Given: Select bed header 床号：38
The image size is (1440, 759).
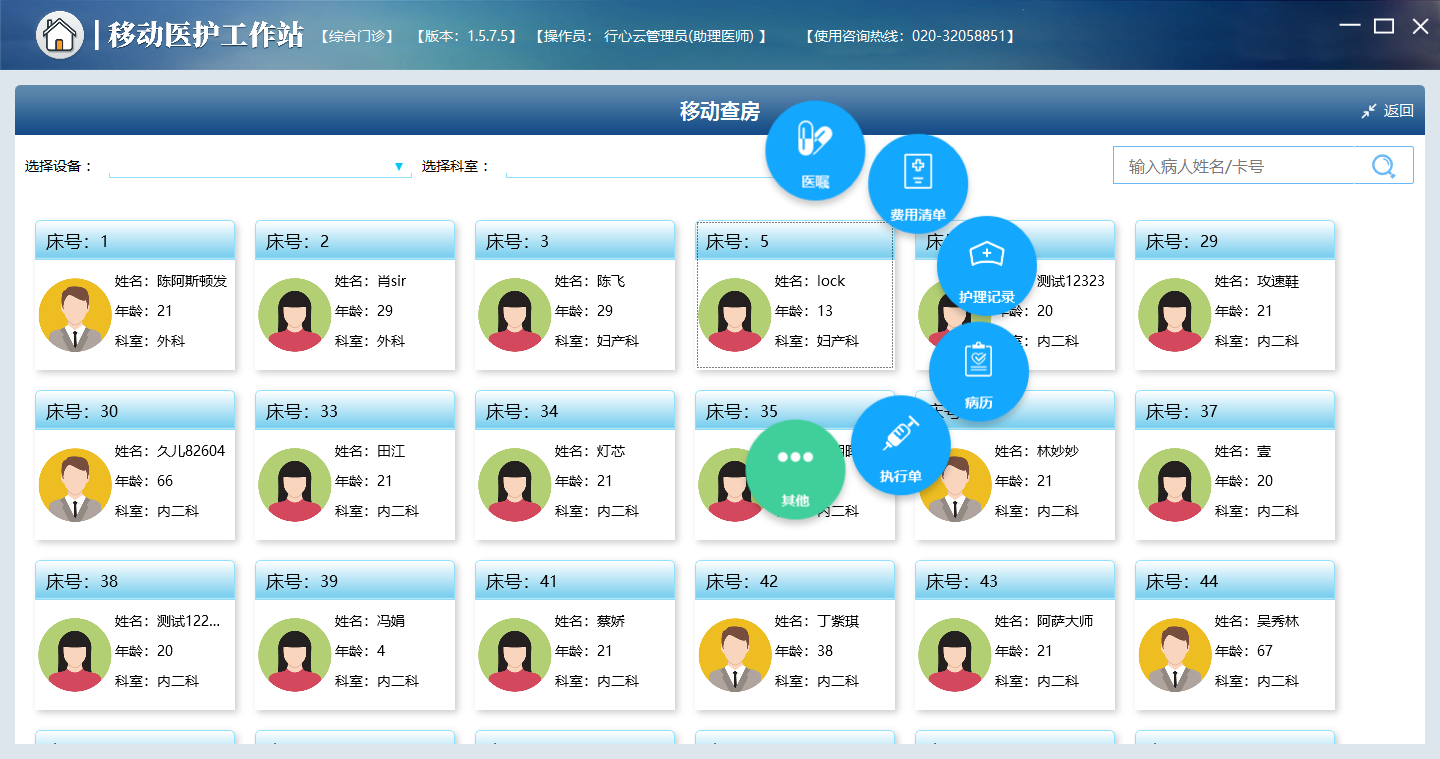Looking at the screenshot, I should tap(135, 580).
